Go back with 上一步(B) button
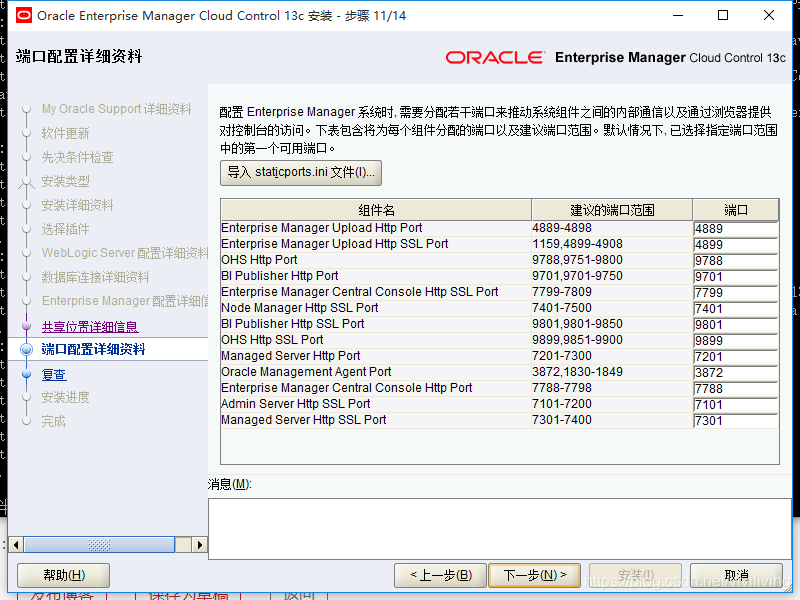Image resolution: width=800 pixels, height=600 pixels. (441, 576)
